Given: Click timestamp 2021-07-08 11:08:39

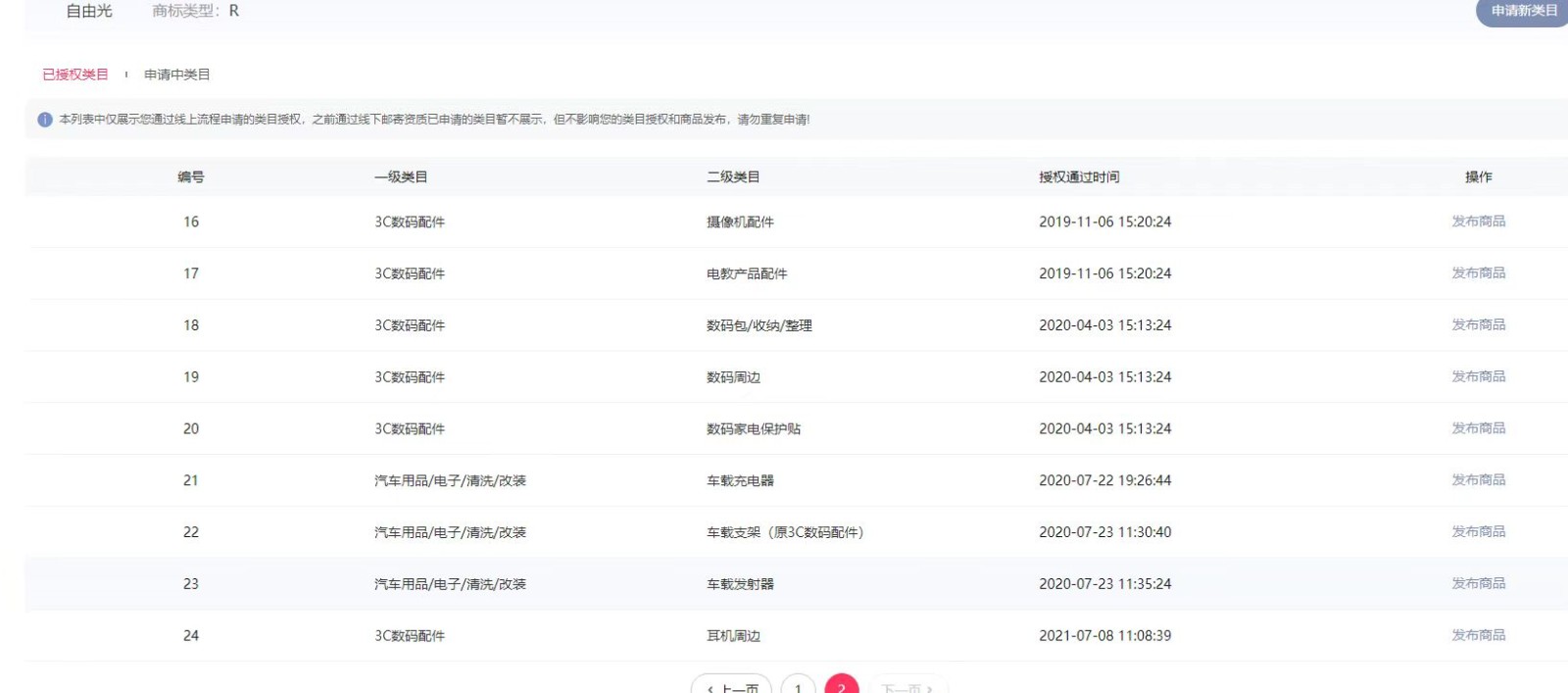Looking at the screenshot, I should coord(1105,636).
